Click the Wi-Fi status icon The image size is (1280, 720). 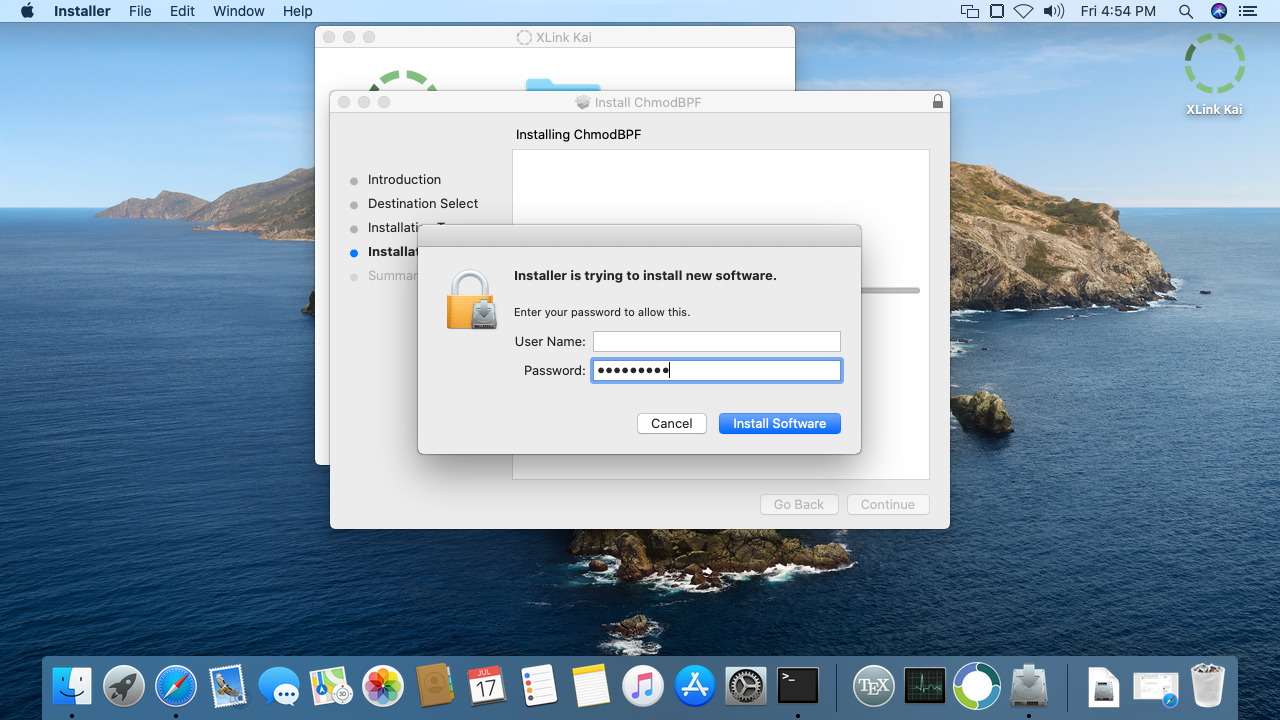coord(1023,11)
